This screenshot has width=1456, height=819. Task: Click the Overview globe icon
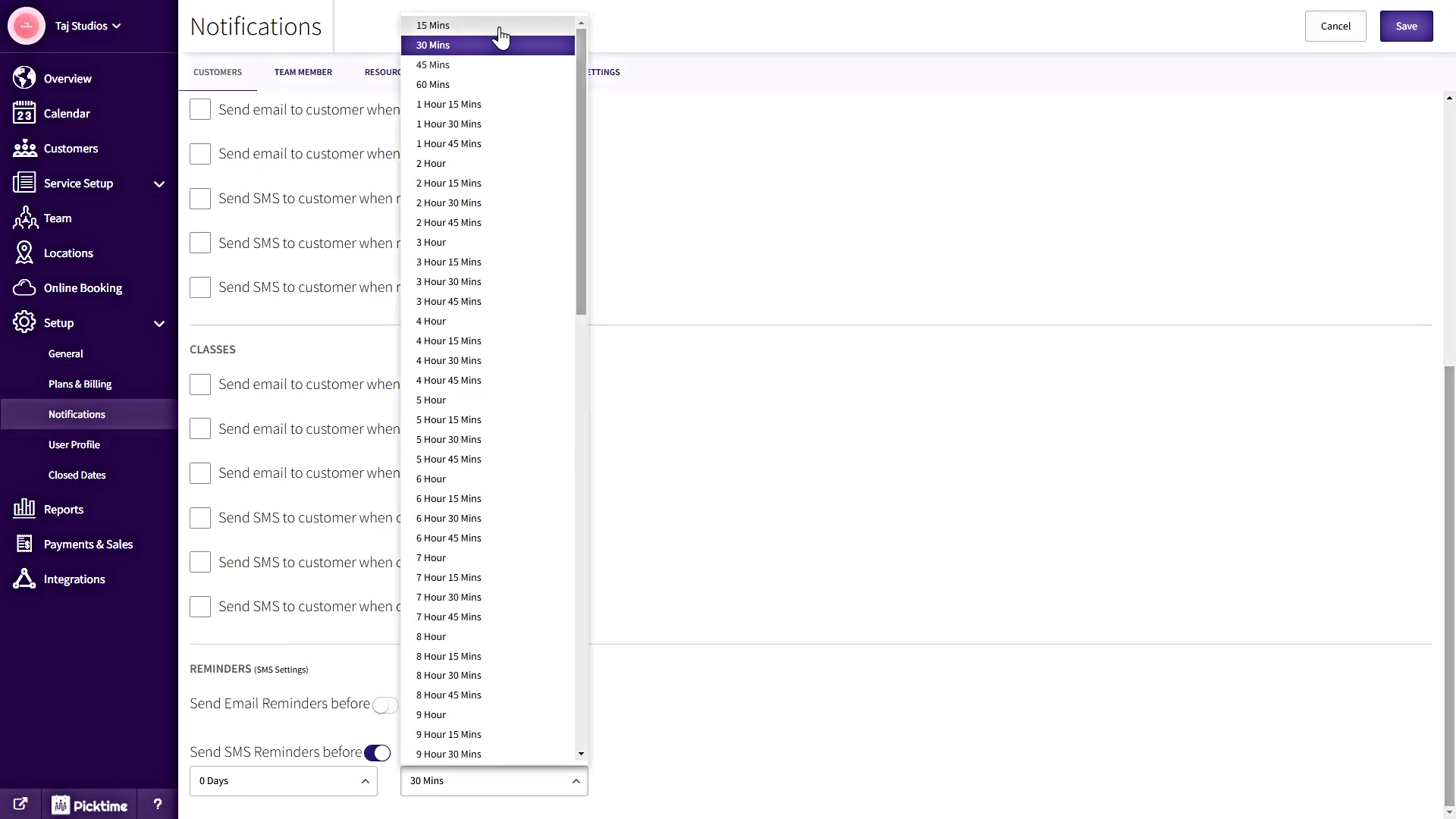tap(24, 78)
